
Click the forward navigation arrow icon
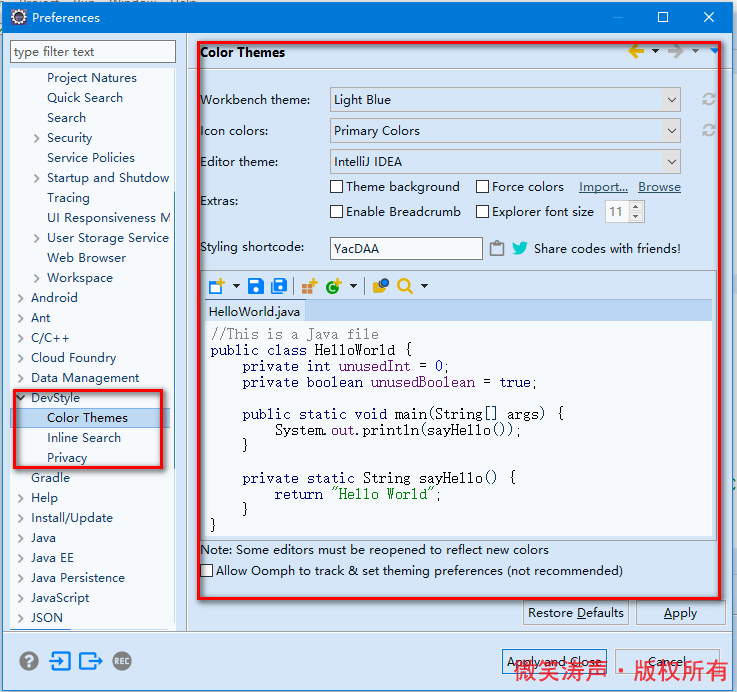point(675,51)
